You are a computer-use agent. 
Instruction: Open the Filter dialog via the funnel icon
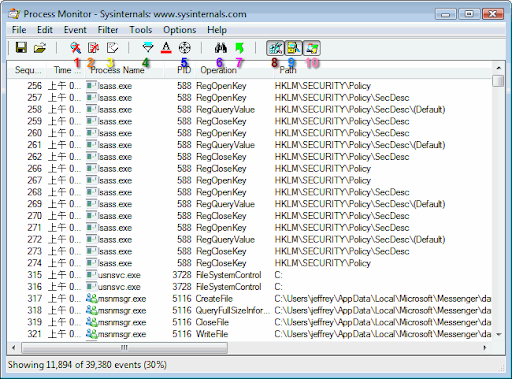(148, 48)
